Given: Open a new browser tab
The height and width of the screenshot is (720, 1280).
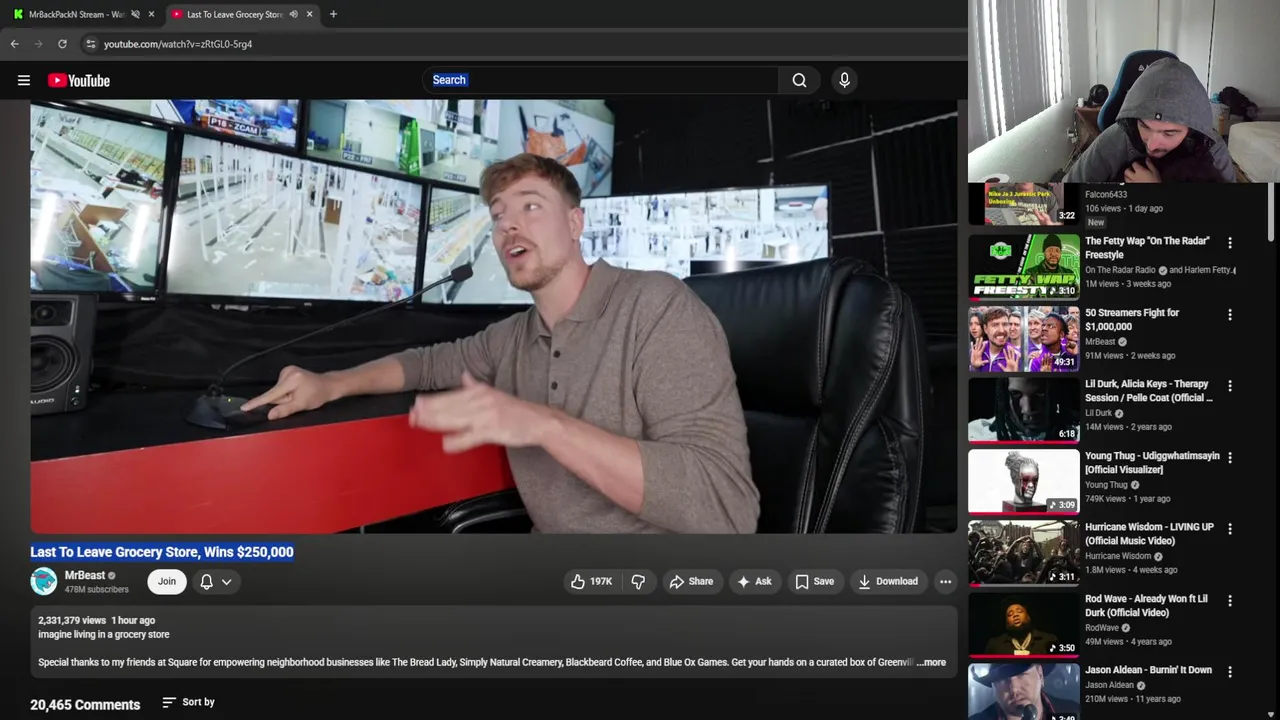Looking at the screenshot, I should coord(333,14).
